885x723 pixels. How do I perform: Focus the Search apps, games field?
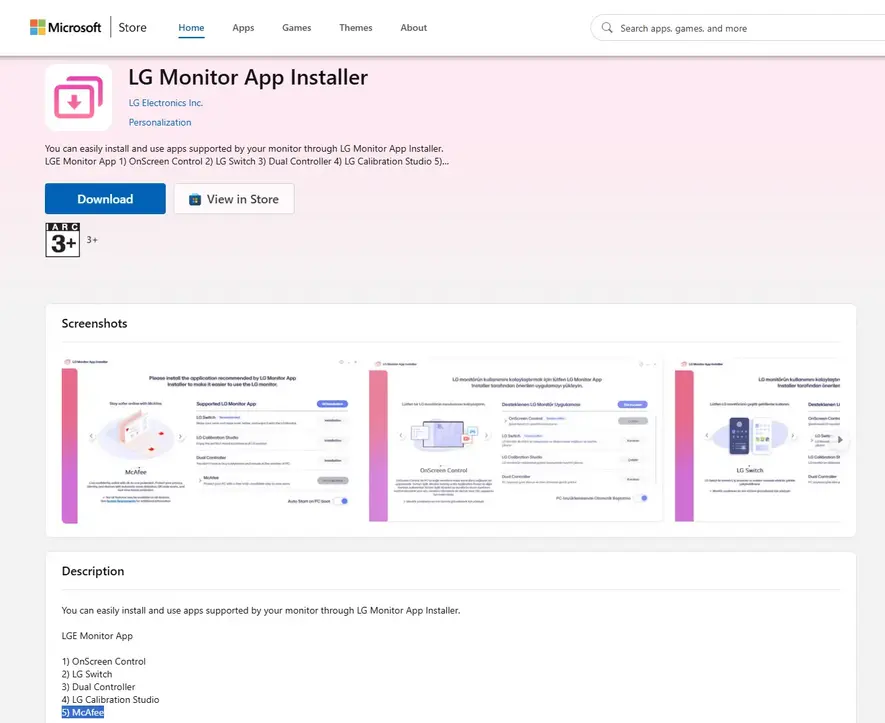pyautogui.click(x=739, y=28)
